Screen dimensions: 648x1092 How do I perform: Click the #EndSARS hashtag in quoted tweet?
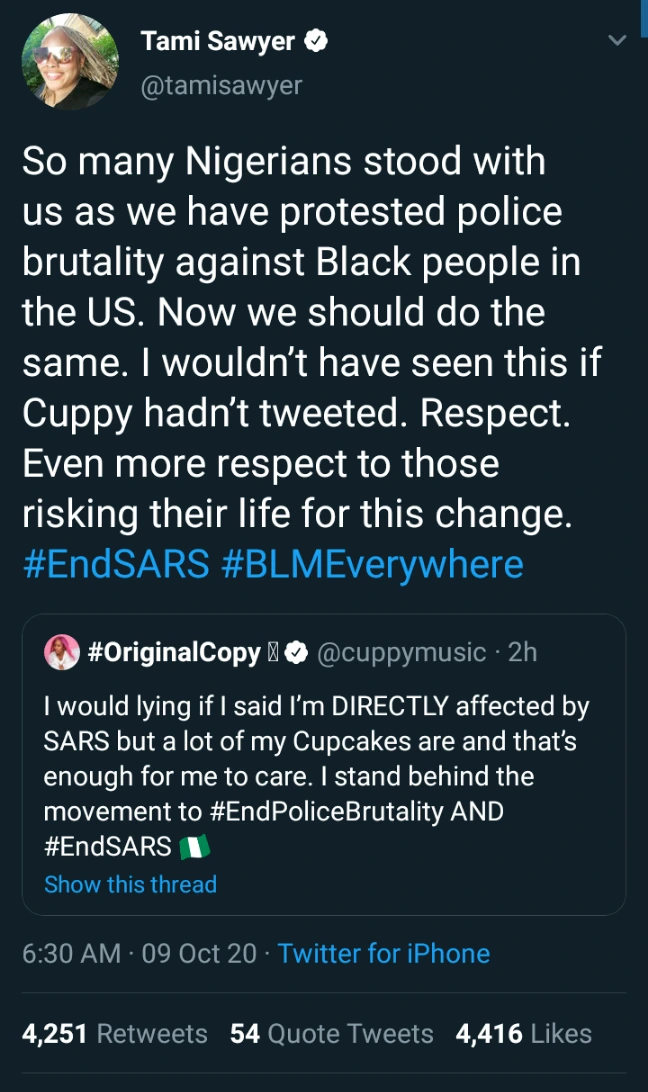point(107,846)
